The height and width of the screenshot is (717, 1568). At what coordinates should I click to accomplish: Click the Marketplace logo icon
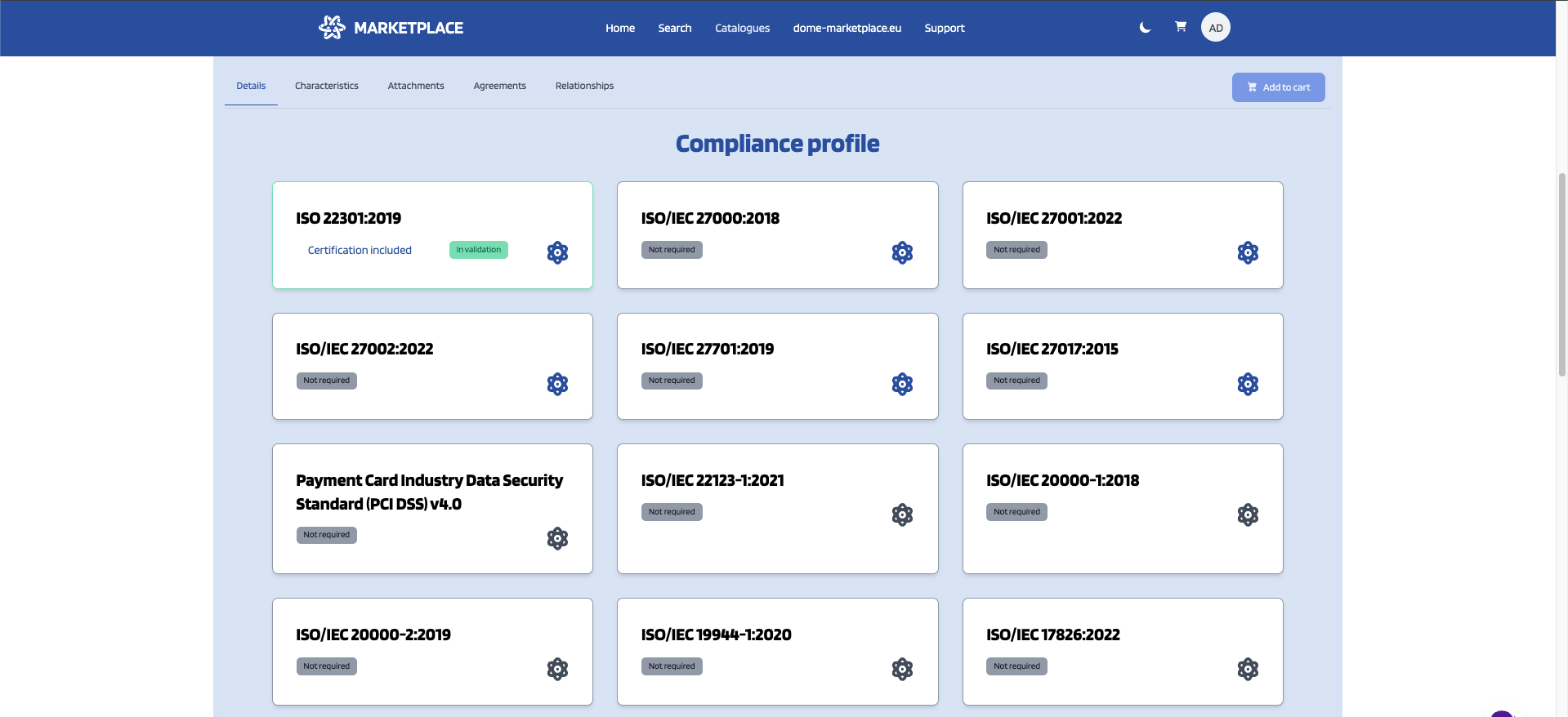point(332,28)
